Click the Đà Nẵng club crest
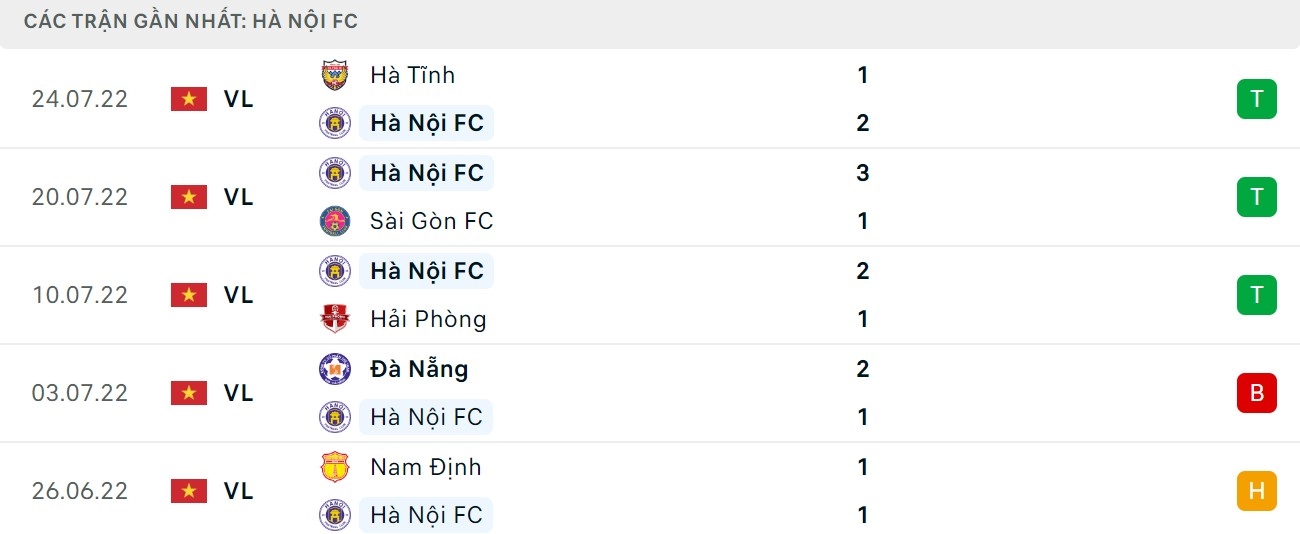This screenshot has width=1300, height=534. (334, 369)
